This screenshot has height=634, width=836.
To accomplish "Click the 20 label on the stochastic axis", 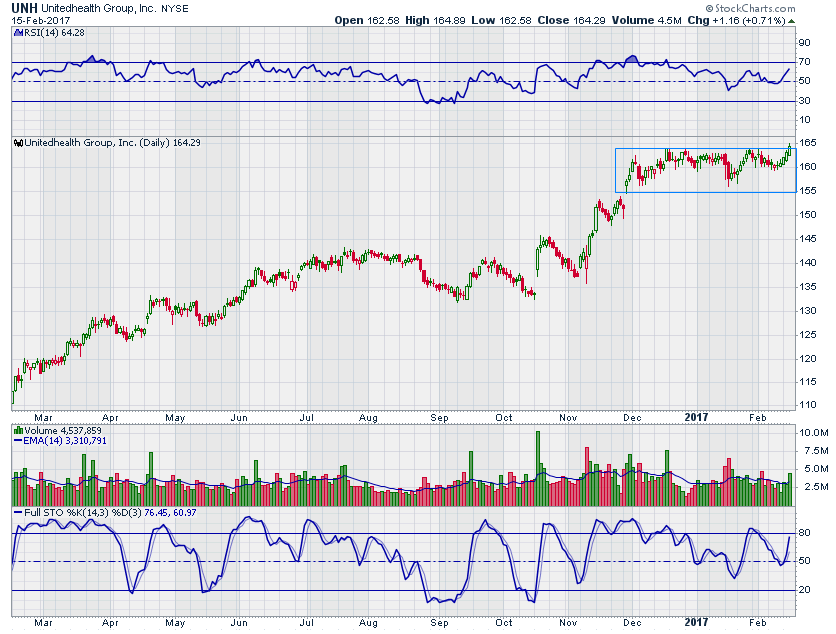I will click(x=805, y=590).
